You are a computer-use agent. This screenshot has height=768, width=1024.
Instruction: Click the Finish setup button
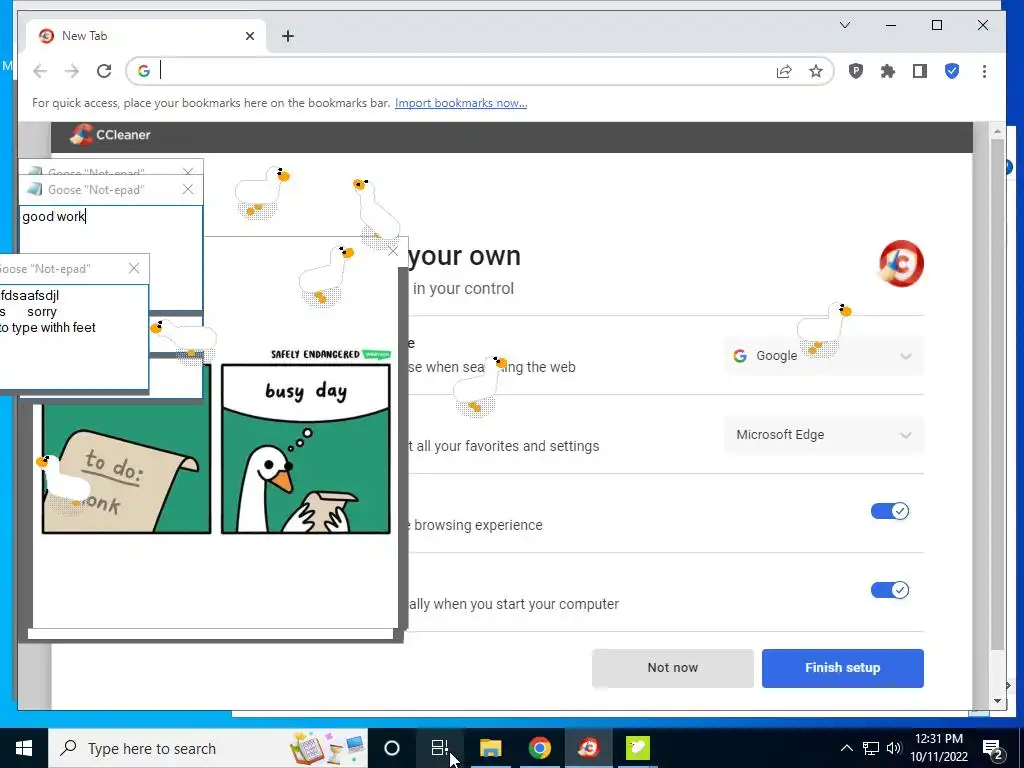(842, 667)
